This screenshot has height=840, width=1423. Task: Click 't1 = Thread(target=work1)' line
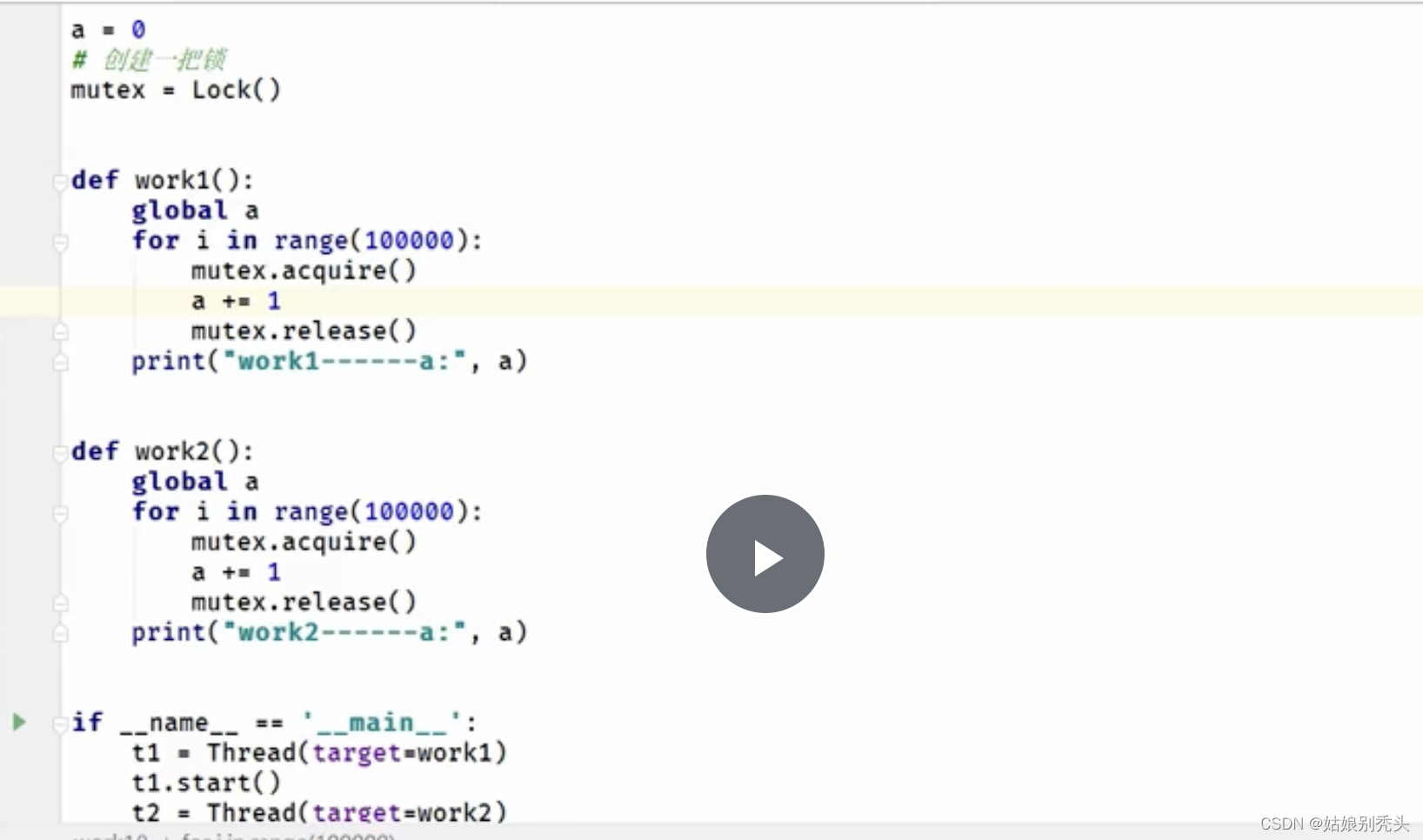[x=319, y=753]
